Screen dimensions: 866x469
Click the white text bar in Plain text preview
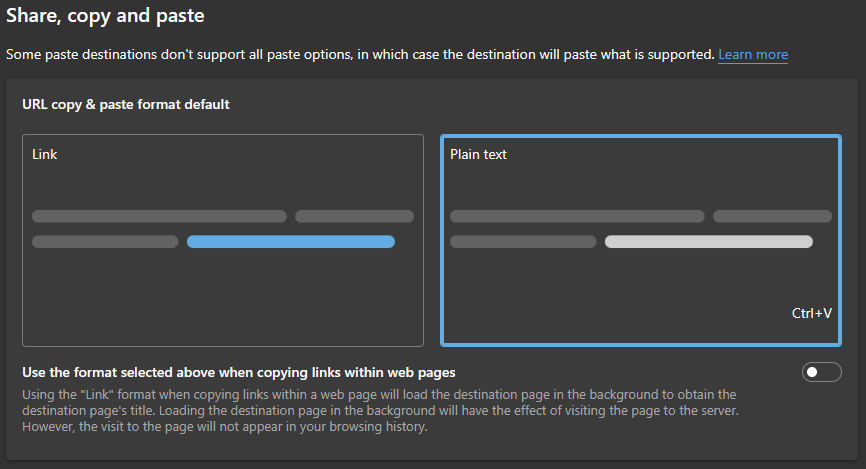[x=708, y=241]
